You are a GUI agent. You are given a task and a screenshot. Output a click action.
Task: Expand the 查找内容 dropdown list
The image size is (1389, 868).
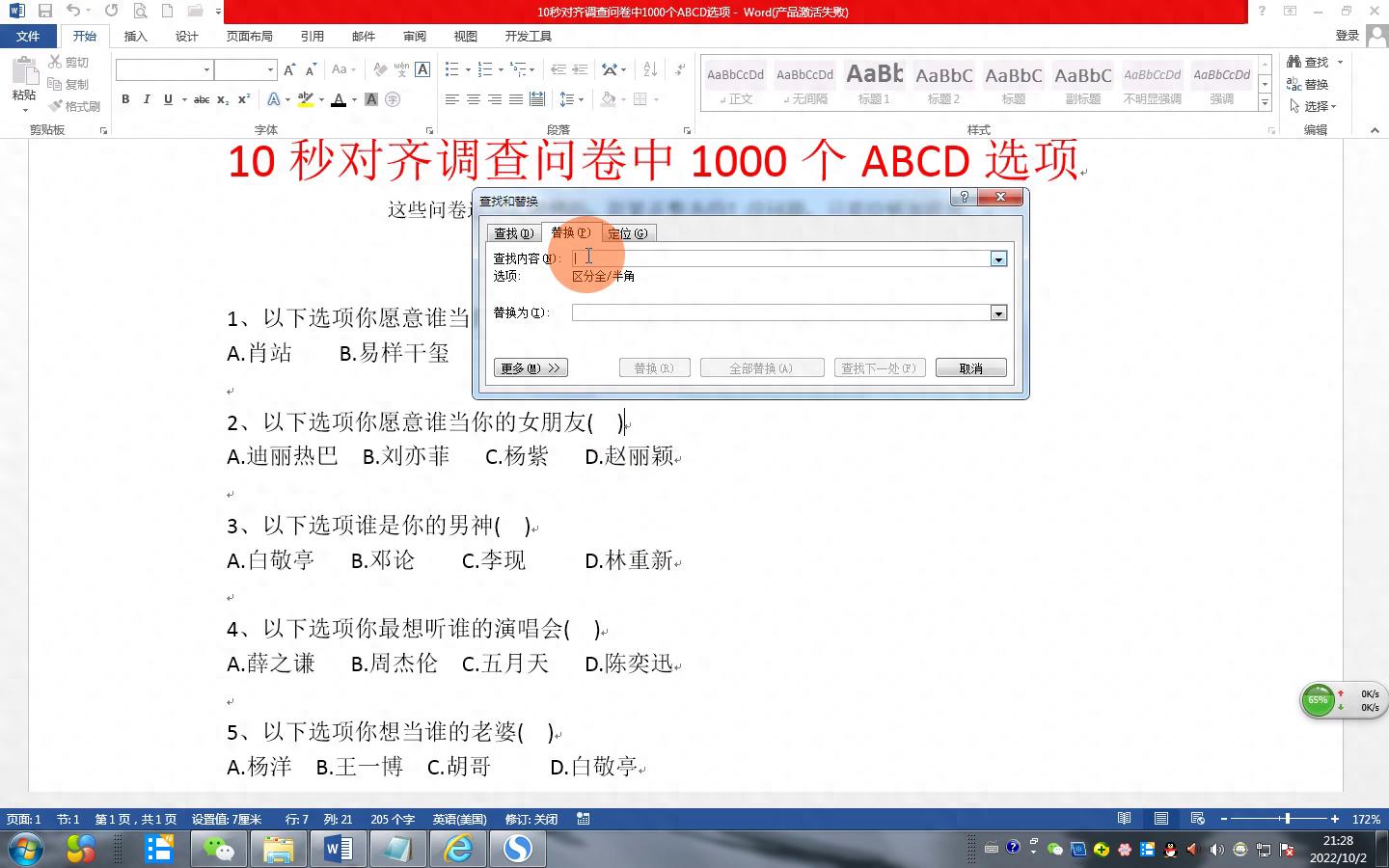pyautogui.click(x=998, y=258)
